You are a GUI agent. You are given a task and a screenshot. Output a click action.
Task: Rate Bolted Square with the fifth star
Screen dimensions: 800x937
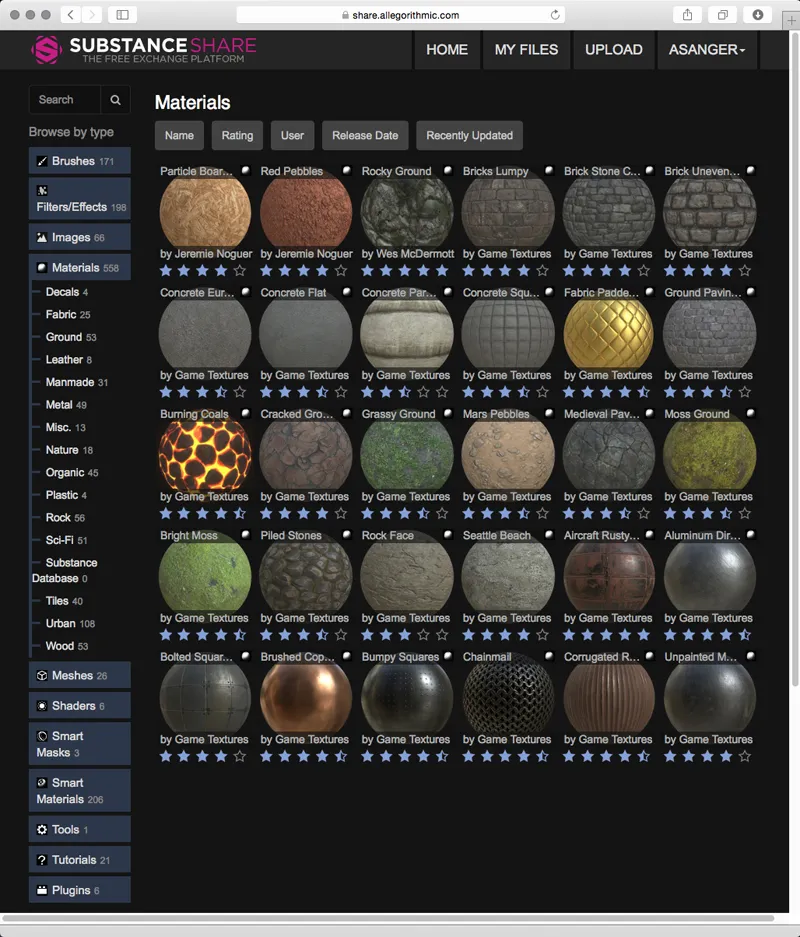click(240, 757)
